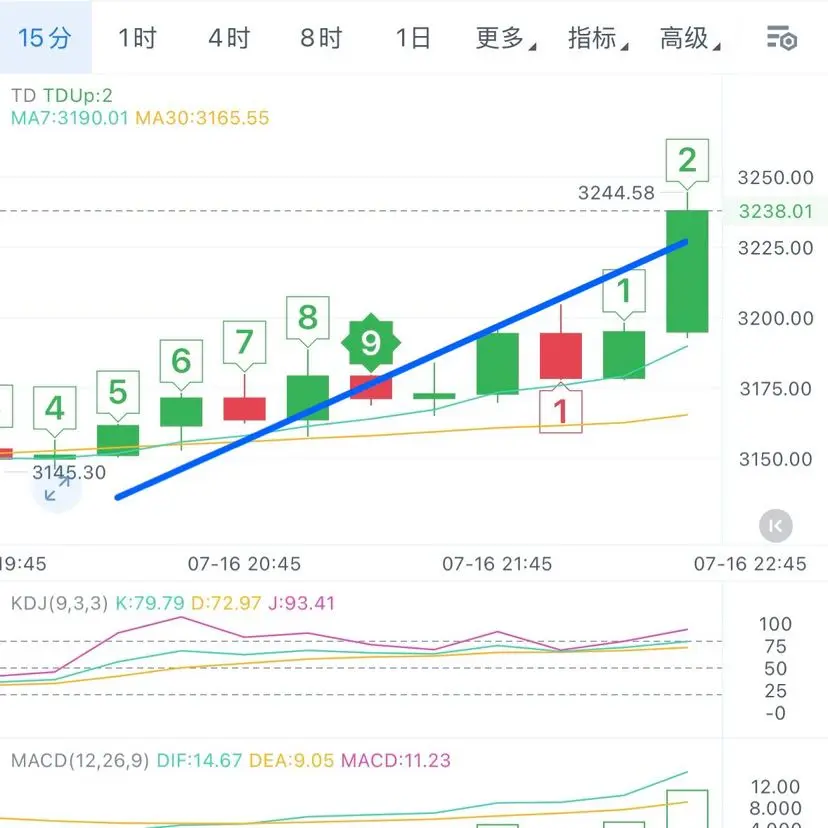
Task: Click the 3250.00 price axis label
Action: (x=775, y=177)
